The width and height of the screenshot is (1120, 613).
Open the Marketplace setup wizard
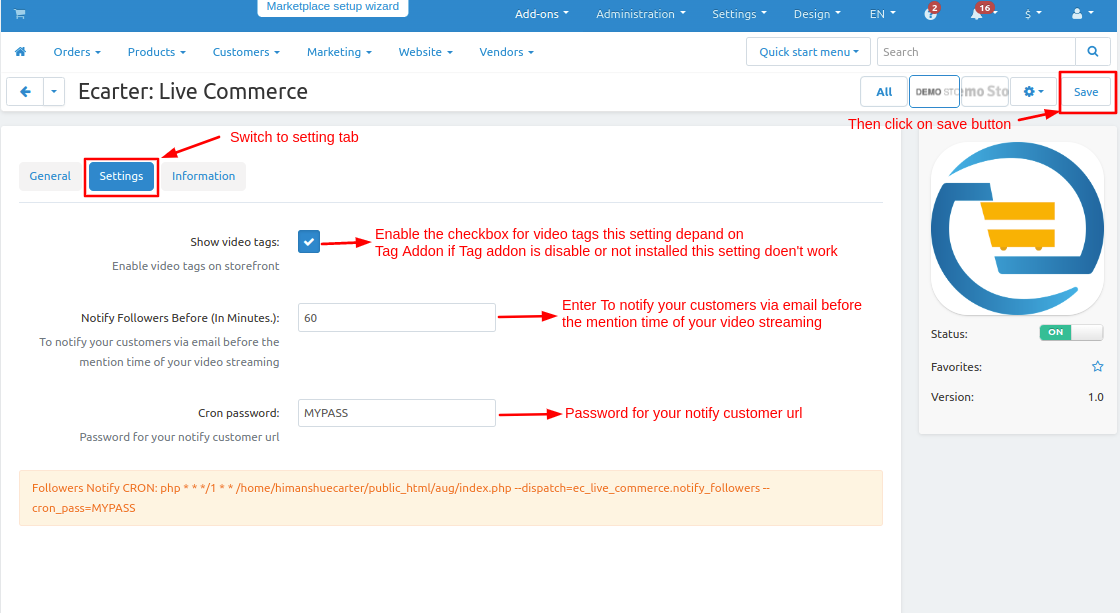click(332, 7)
